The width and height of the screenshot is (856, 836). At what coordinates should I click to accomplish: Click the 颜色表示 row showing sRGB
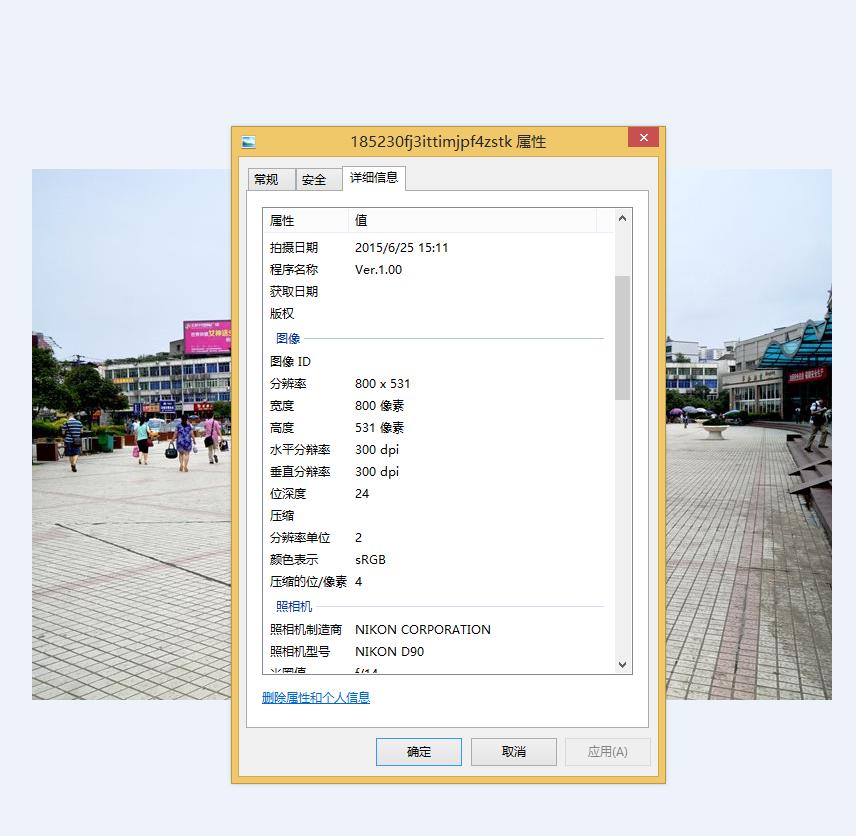(370, 560)
